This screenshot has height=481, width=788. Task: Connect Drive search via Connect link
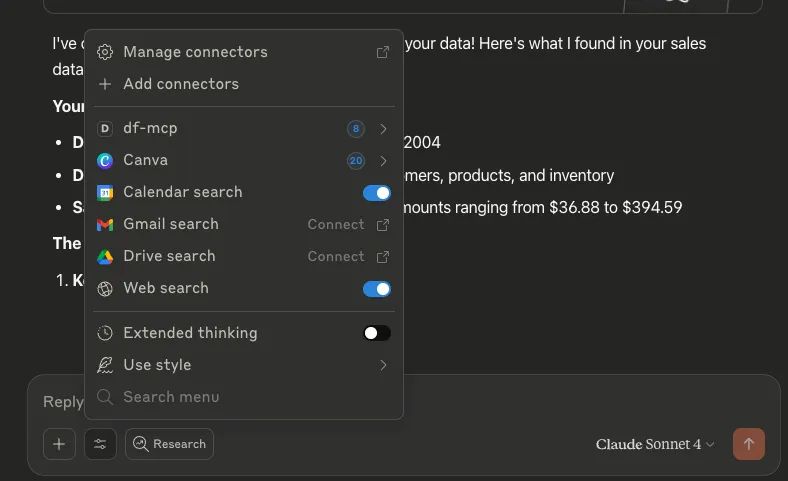336,257
